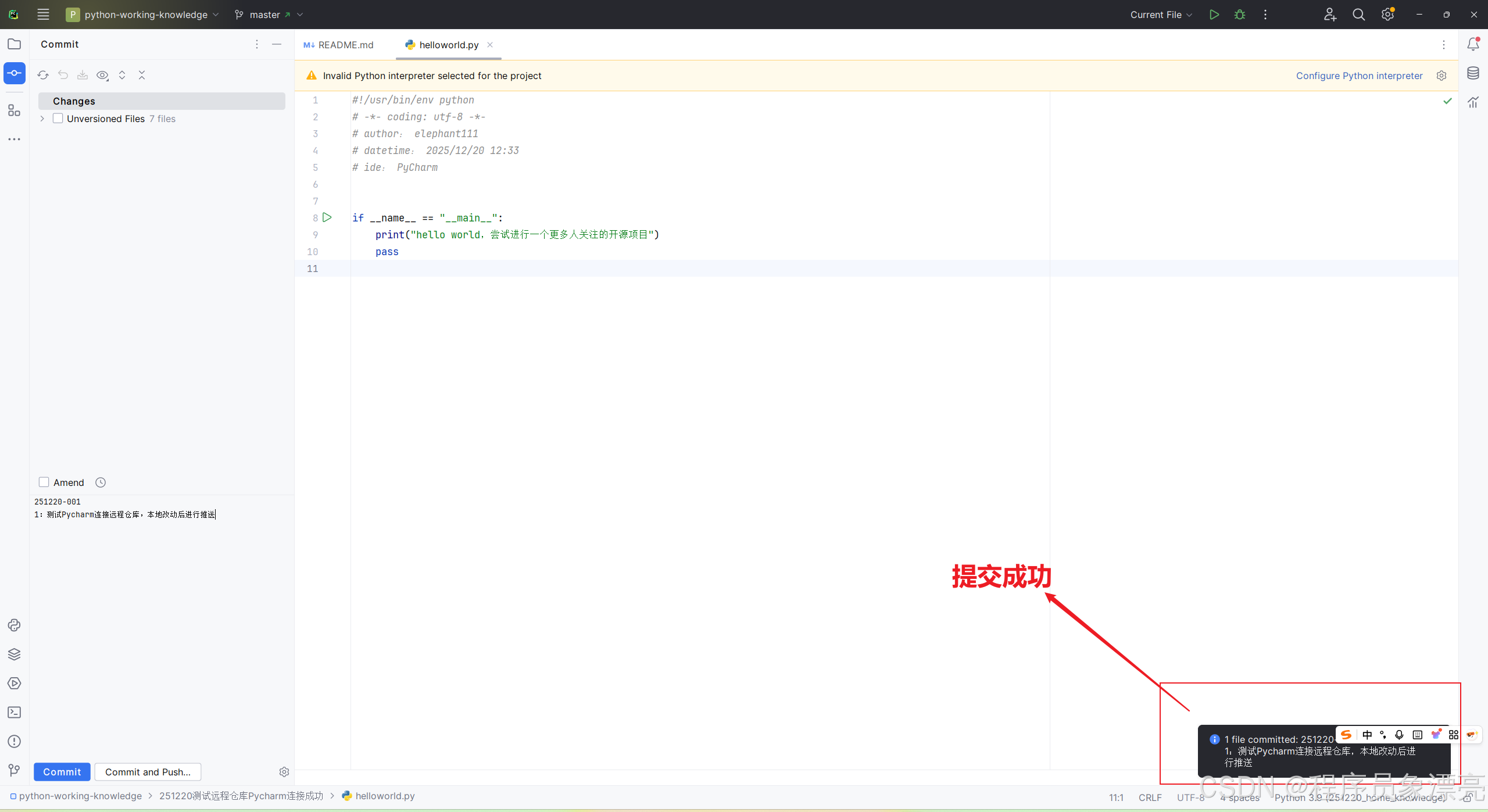Click the Shelve changes icon

pyautogui.click(x=83, y=75)
